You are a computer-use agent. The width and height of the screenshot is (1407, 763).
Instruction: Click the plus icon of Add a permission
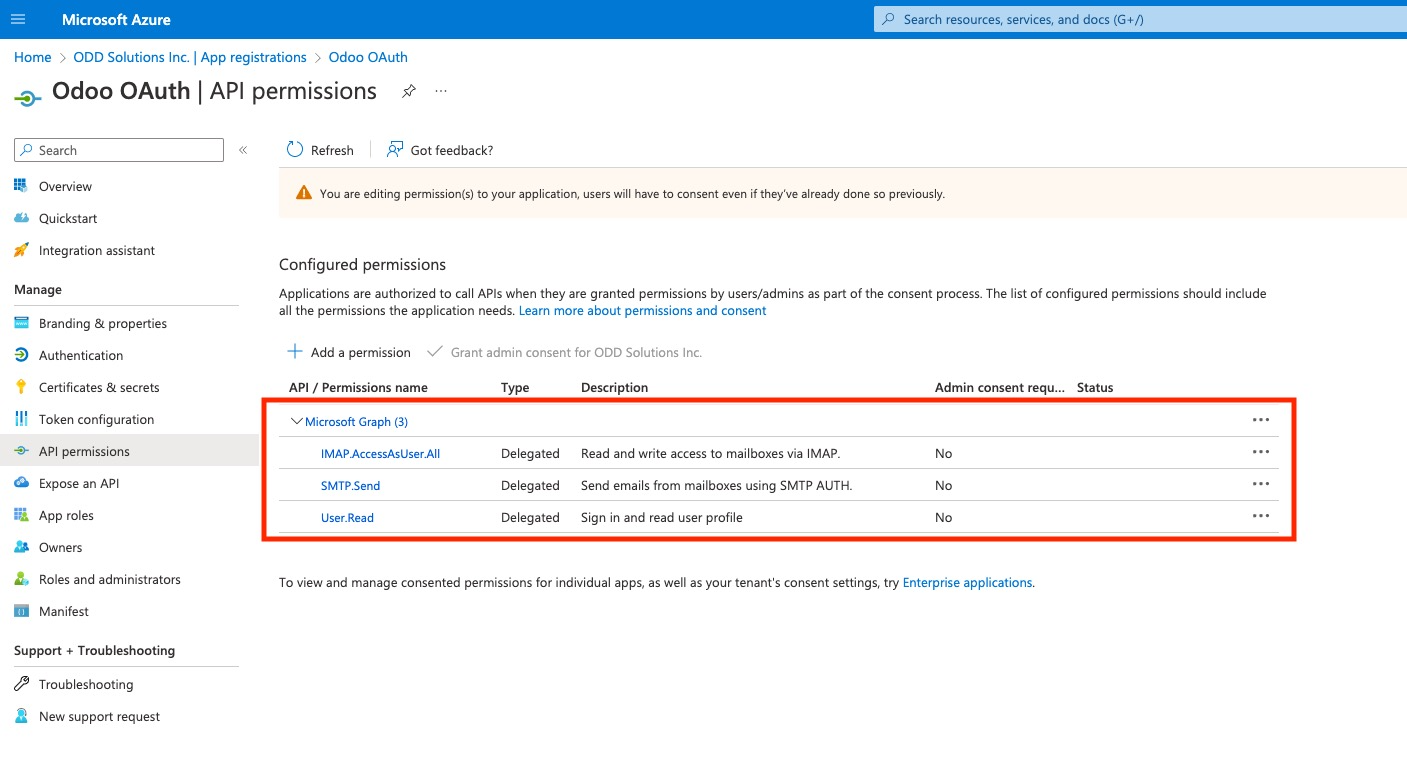[x=295, y=352]
